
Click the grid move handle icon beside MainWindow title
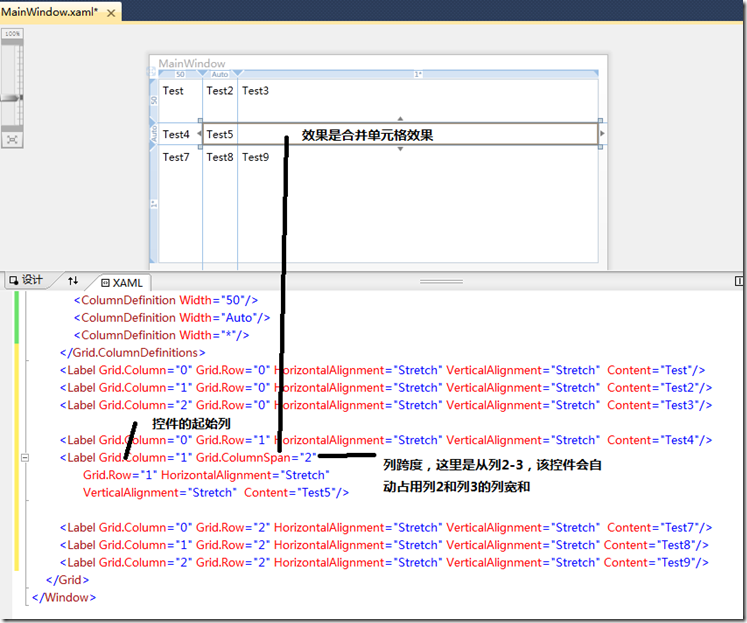[152, 72]
